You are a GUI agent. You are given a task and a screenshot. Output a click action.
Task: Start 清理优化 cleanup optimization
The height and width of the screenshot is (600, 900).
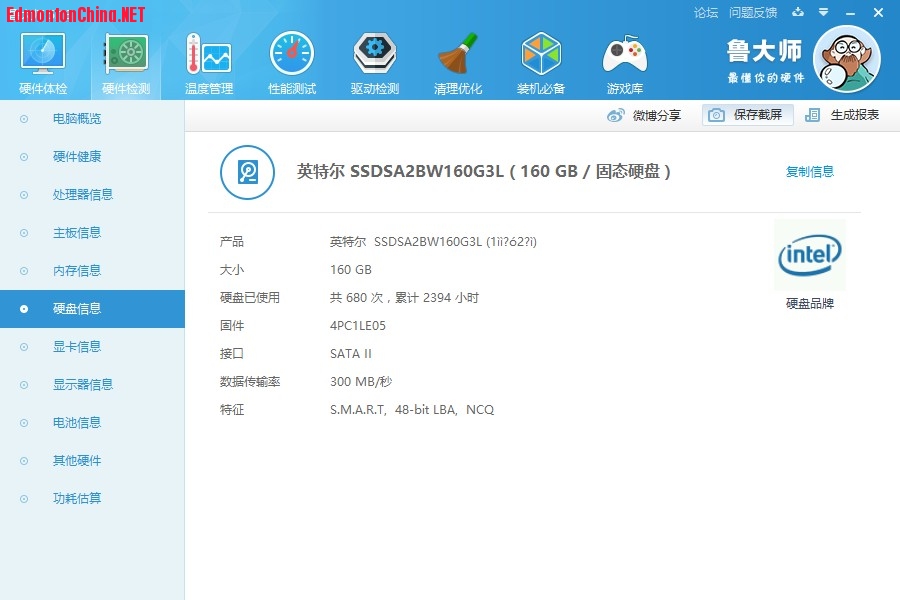[458, 60]
